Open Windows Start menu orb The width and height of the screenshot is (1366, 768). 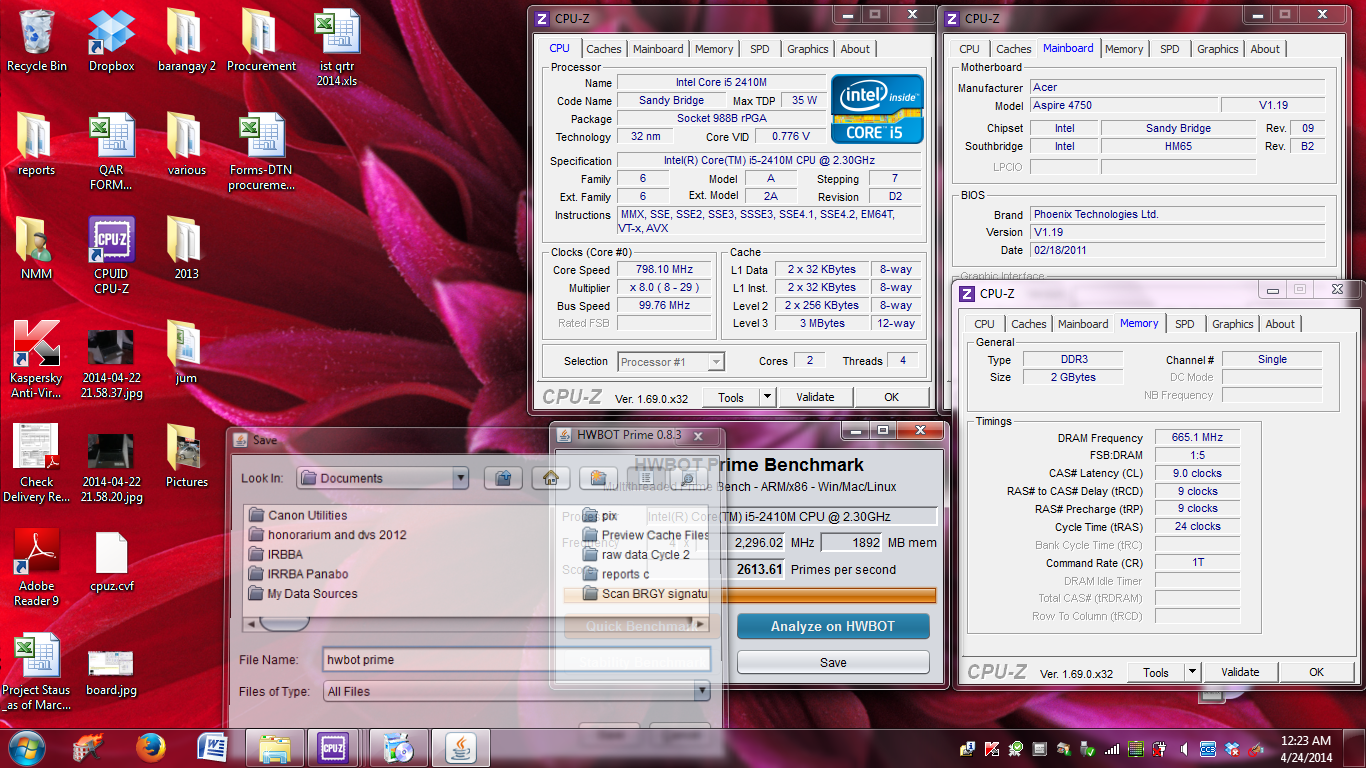27,747
